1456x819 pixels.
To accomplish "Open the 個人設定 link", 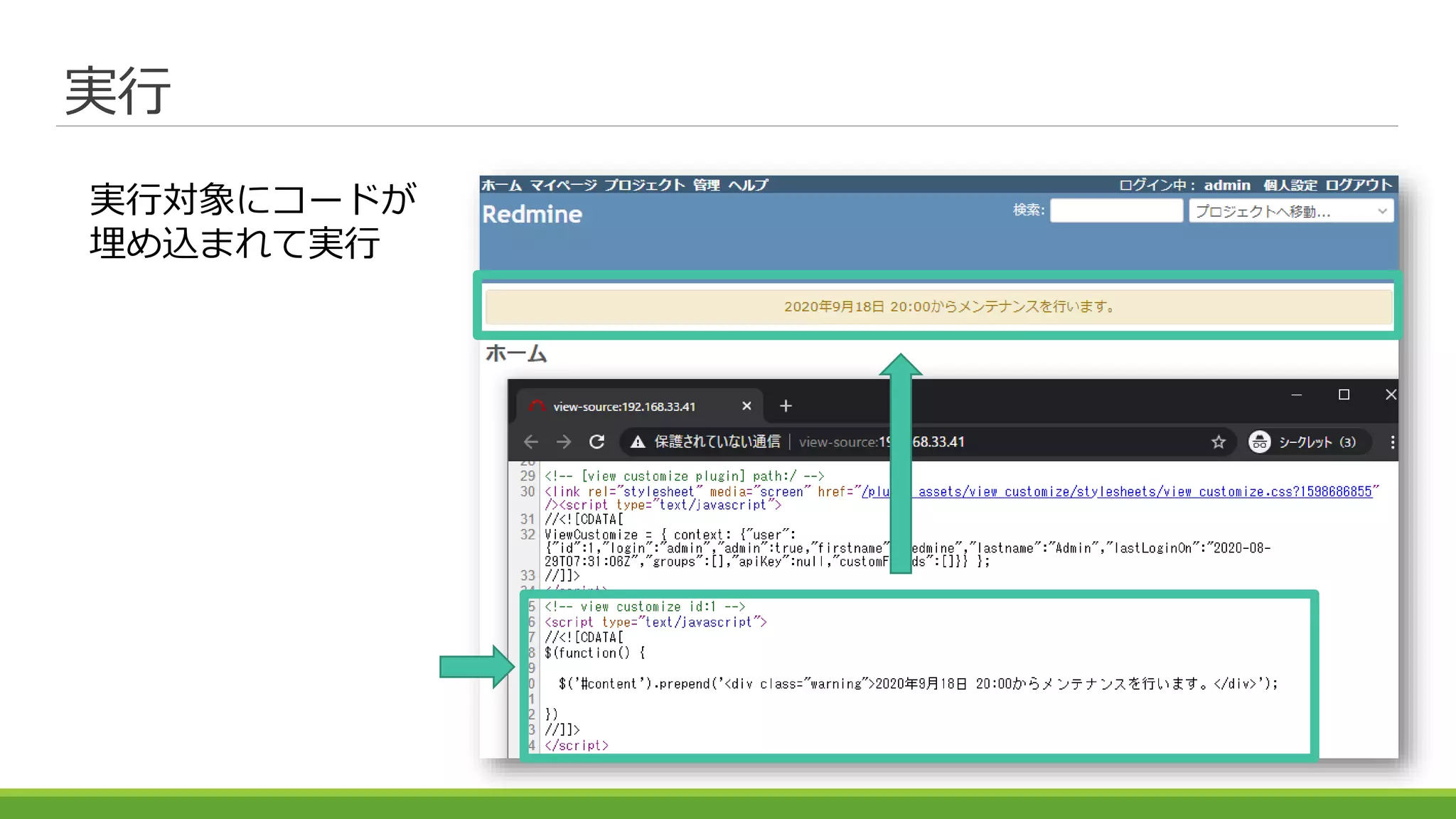I will coord(1290,185).
